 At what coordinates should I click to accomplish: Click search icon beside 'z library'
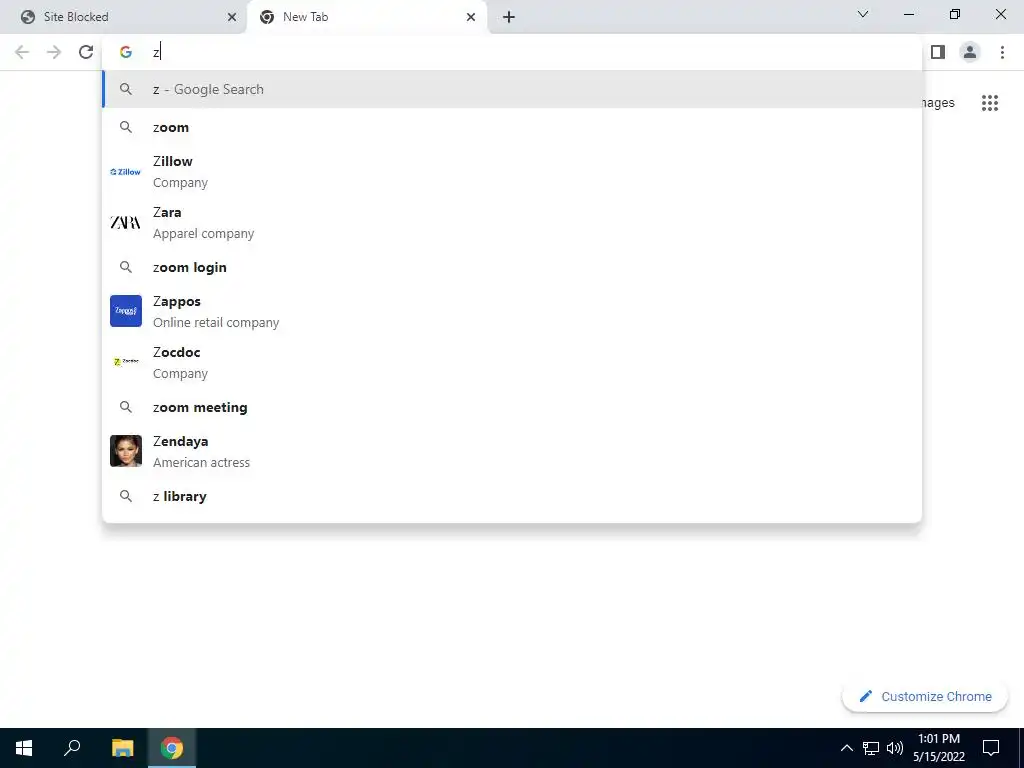tap(126, 496)
